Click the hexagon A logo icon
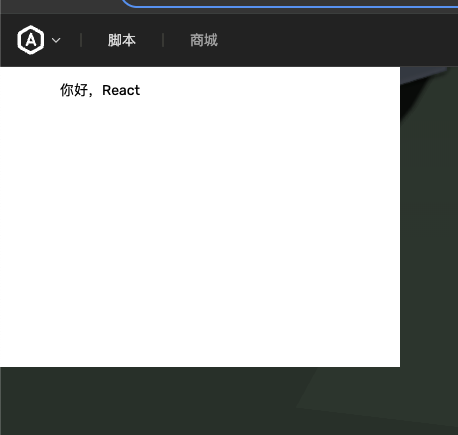The image size is (458, 435). (x=31, y=40)
